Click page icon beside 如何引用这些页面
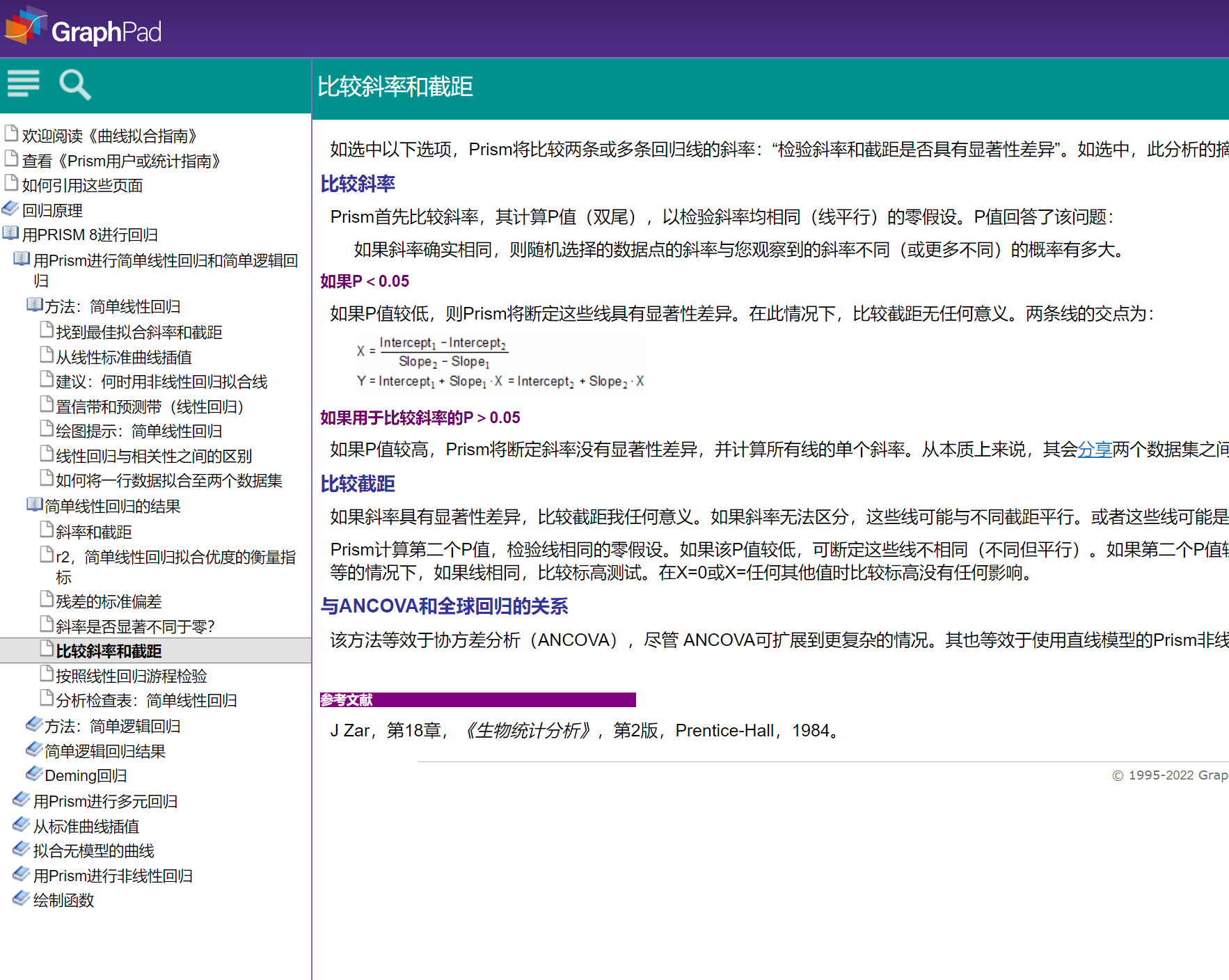Screen dimensions: 1229x980 coord(11,182)
